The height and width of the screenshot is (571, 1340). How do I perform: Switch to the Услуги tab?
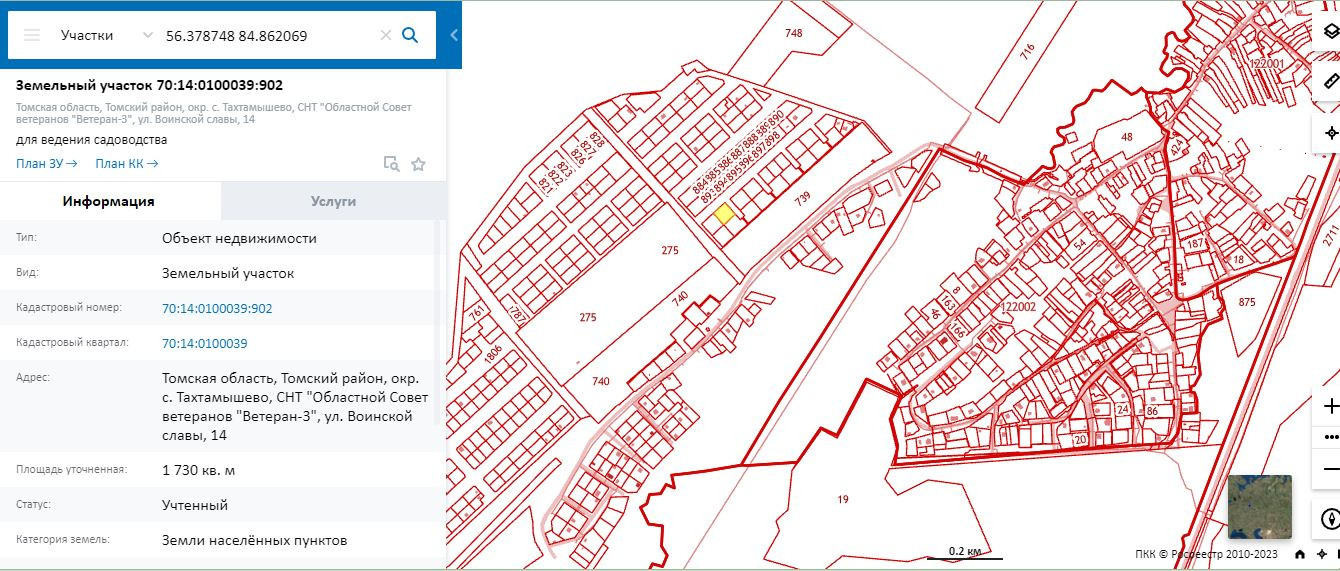click(334, 201)
